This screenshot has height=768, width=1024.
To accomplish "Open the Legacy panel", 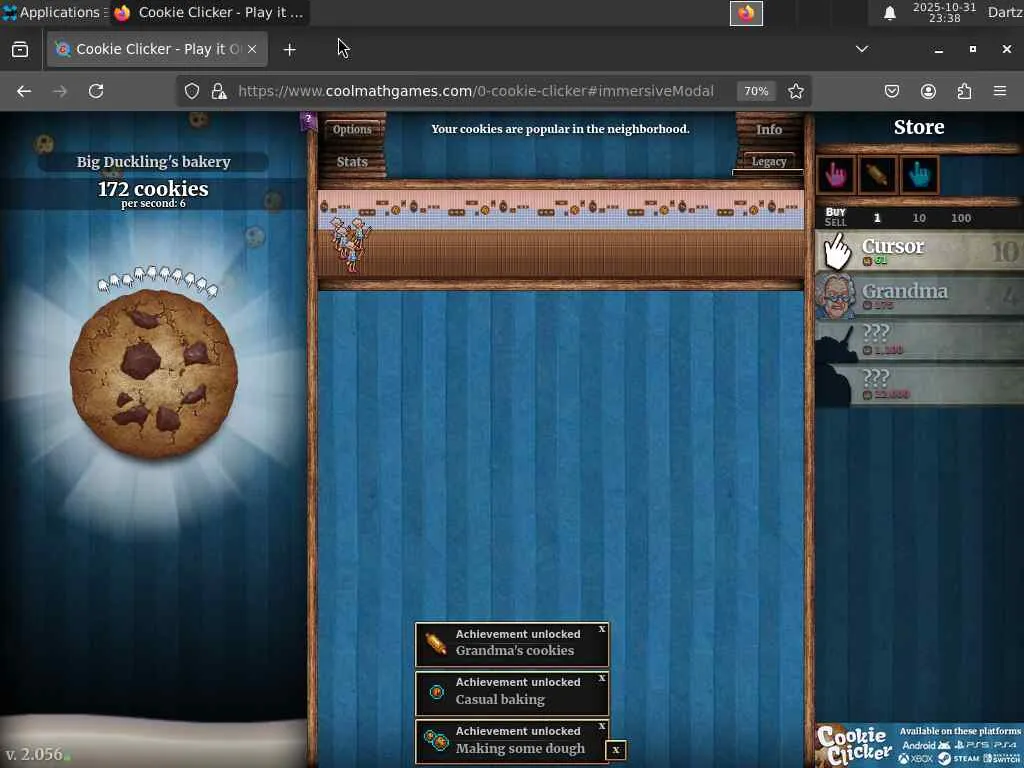I will [769, 161].
